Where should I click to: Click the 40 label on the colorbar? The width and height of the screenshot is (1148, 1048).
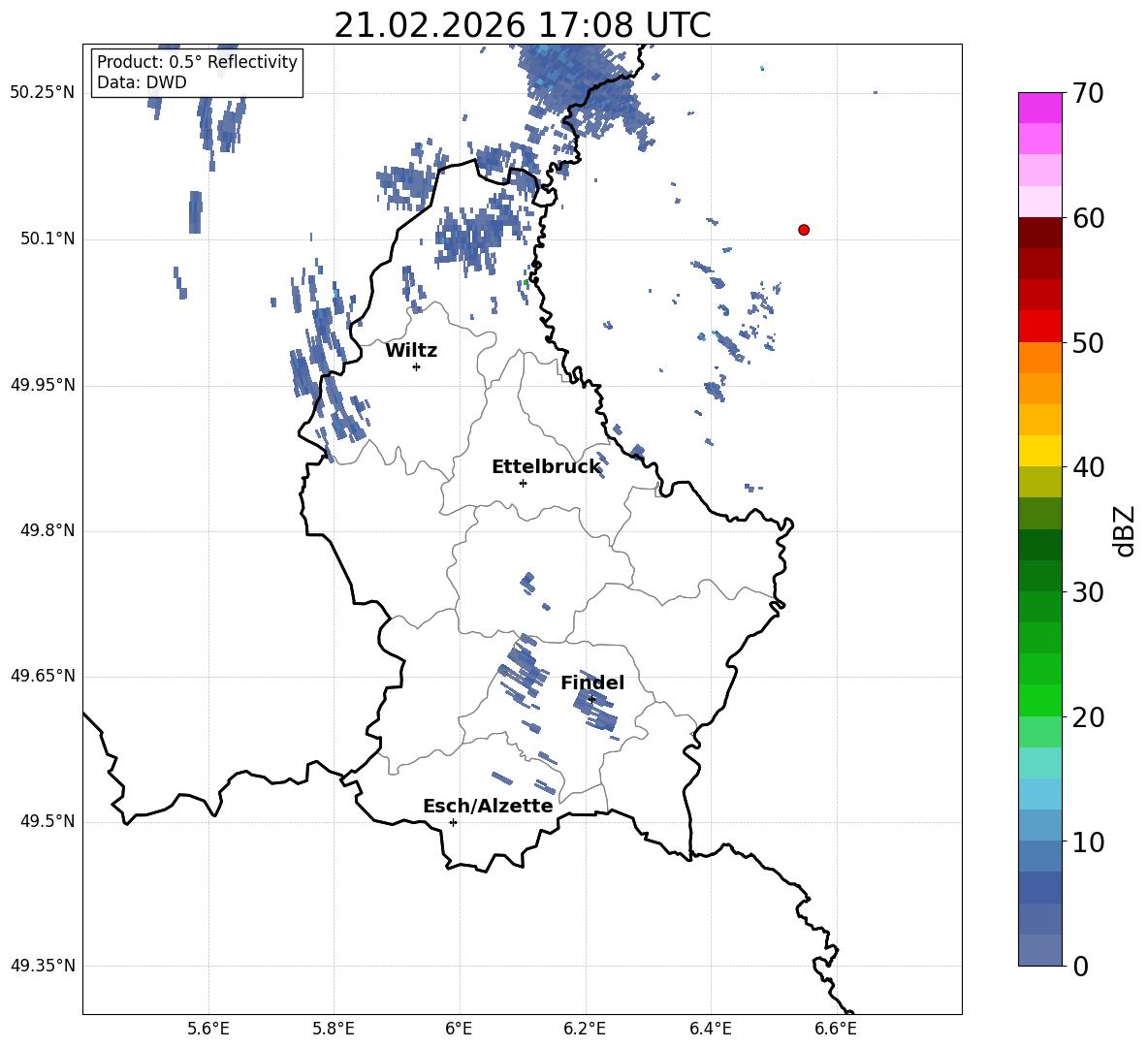1088,467
